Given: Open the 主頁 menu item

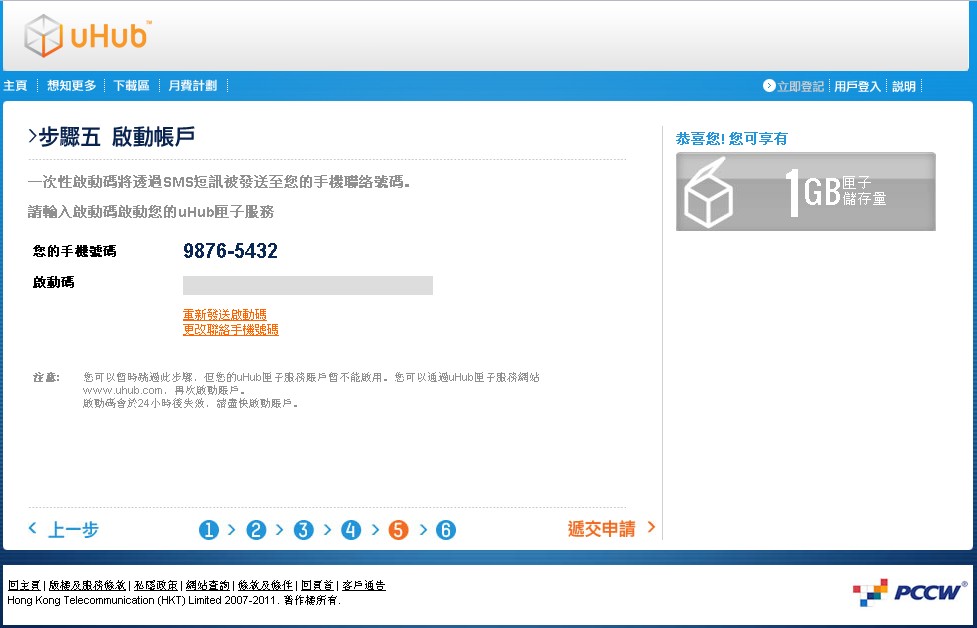Looking at the screenshot, I should tap(16, 86).
